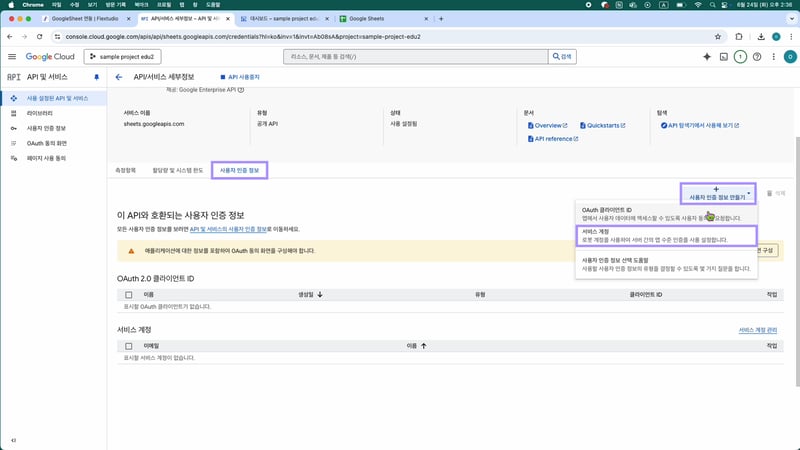Launch Cloud Shell terminal icon
Viewport: 800px width, 450px height.
723,57
